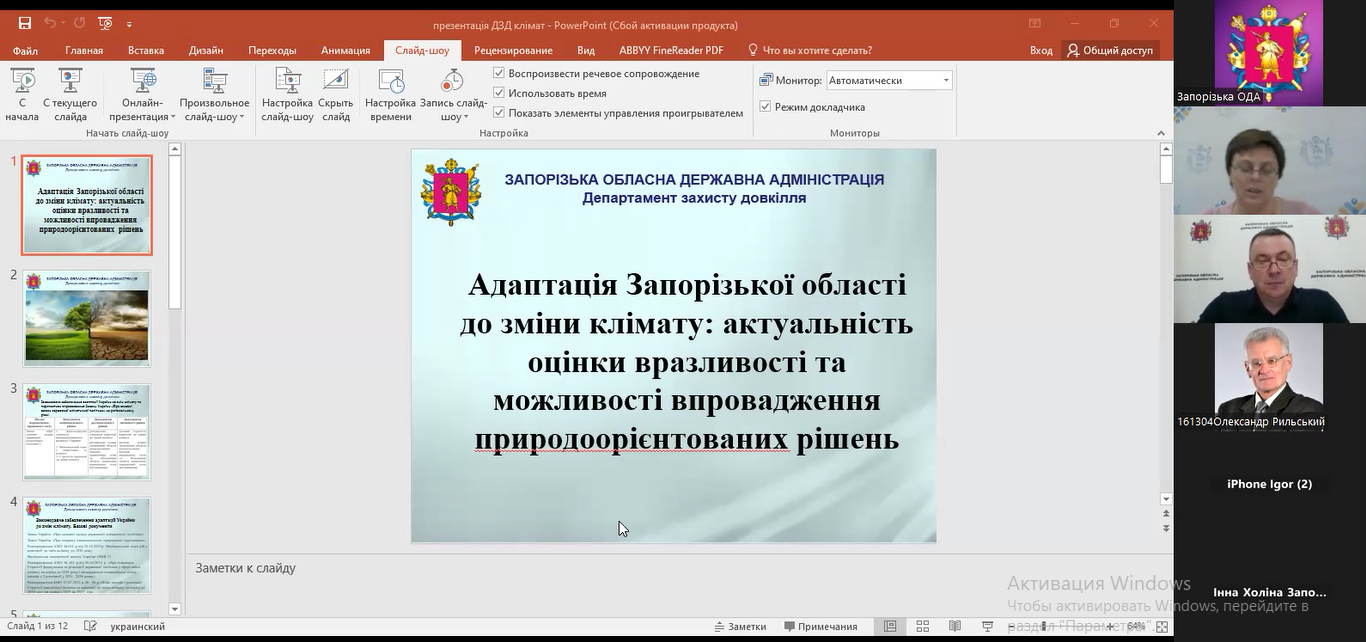Toggle 'Использовать время' checkbox
Image resolution: width=1366 pixels, height=642 pixels.
coord(499,93)
